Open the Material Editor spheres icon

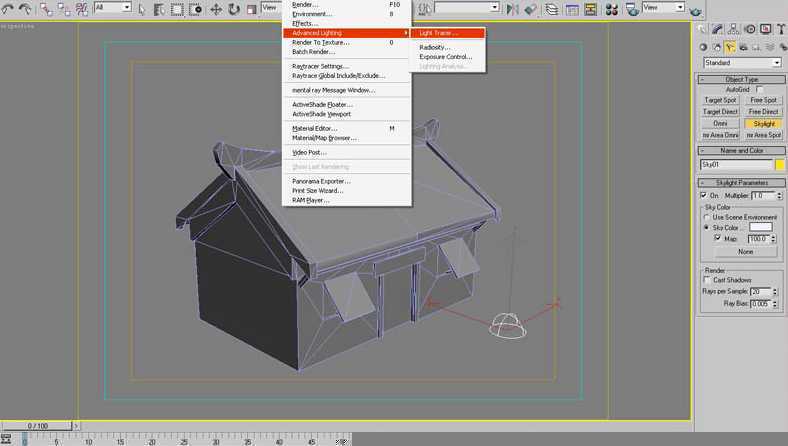pos(612,9)
